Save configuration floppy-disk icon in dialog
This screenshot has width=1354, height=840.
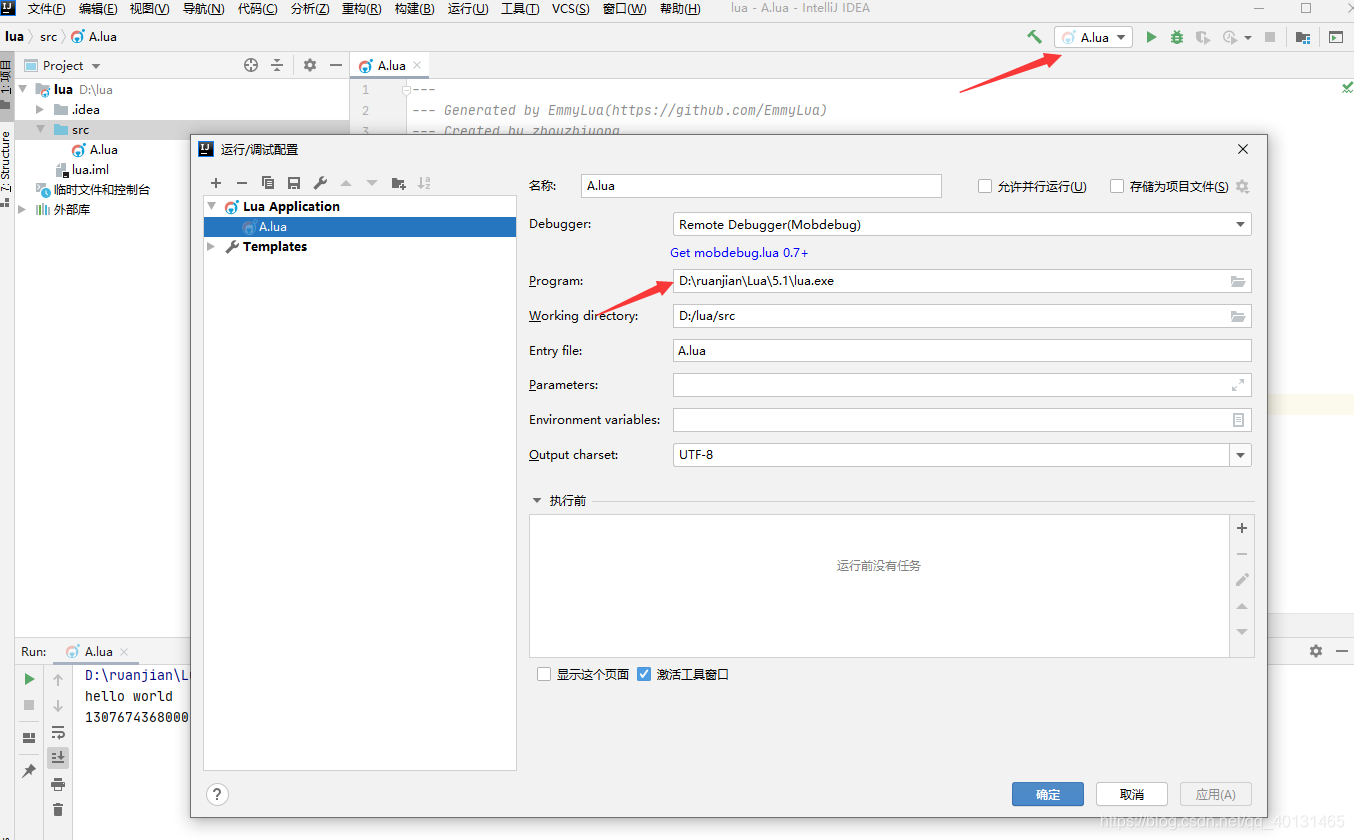pyautogui.click(x=294, y=183)
